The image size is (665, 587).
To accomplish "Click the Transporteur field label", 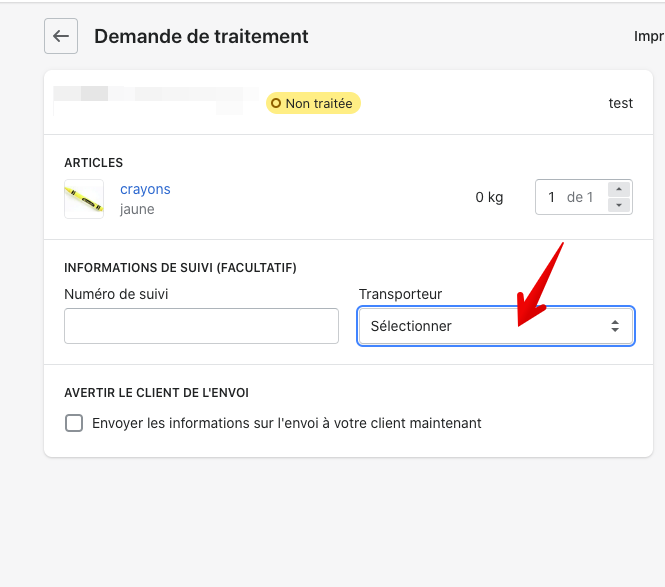I will pos(400,294).
